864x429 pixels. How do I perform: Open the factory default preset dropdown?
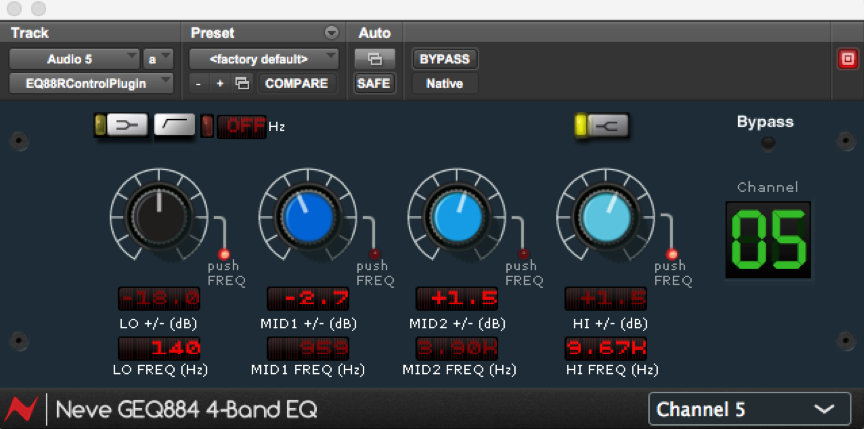pyautogui.click(x=264, y=59)
